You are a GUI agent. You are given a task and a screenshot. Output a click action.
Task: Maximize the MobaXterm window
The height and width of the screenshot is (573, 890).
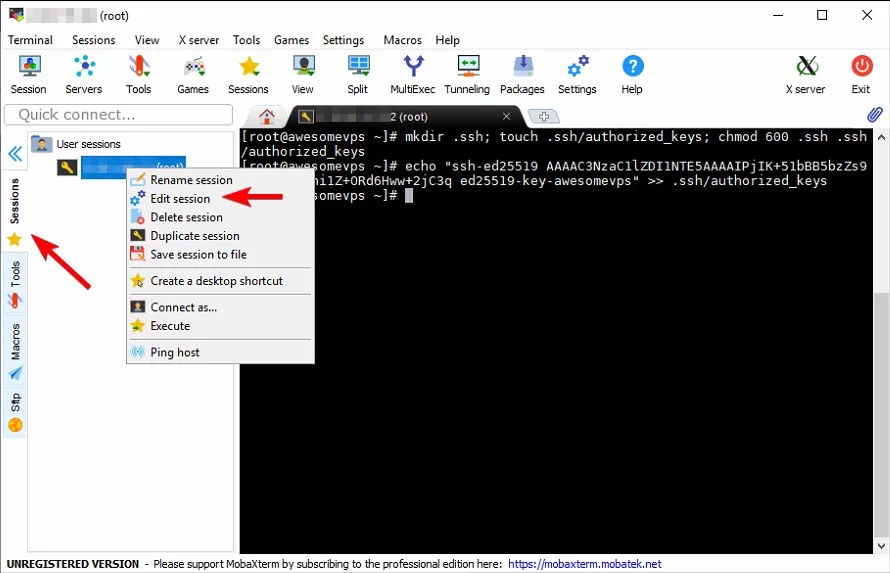pyautogui.click(x=822, y=15)
